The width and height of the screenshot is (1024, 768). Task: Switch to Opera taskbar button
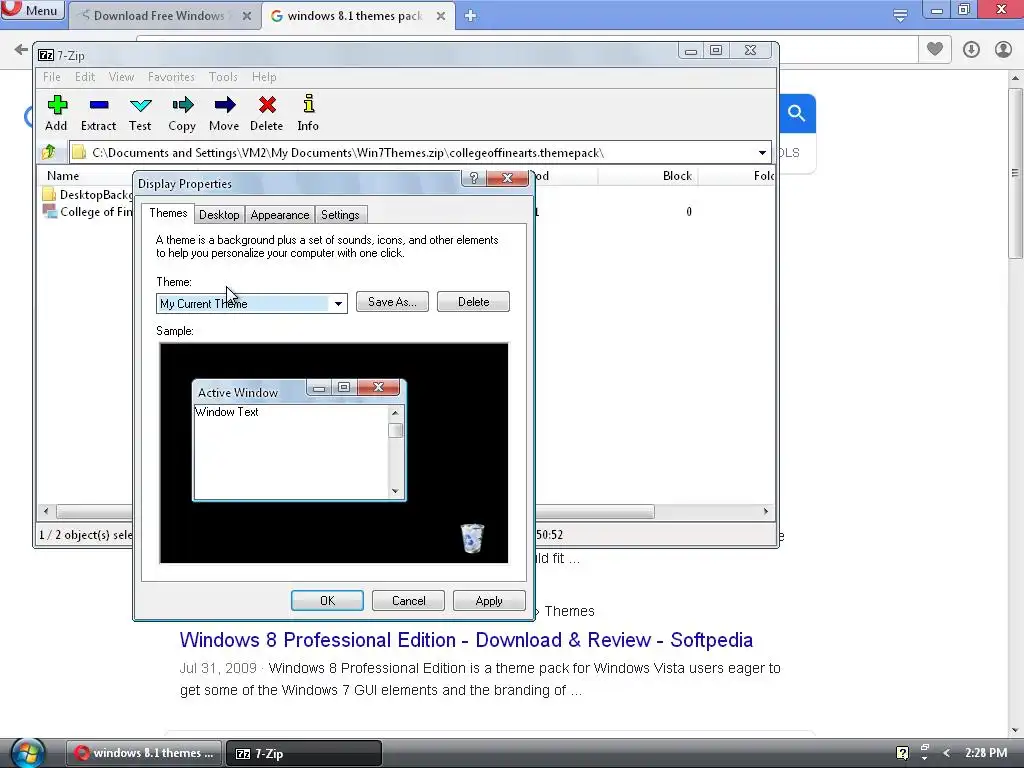144,753
